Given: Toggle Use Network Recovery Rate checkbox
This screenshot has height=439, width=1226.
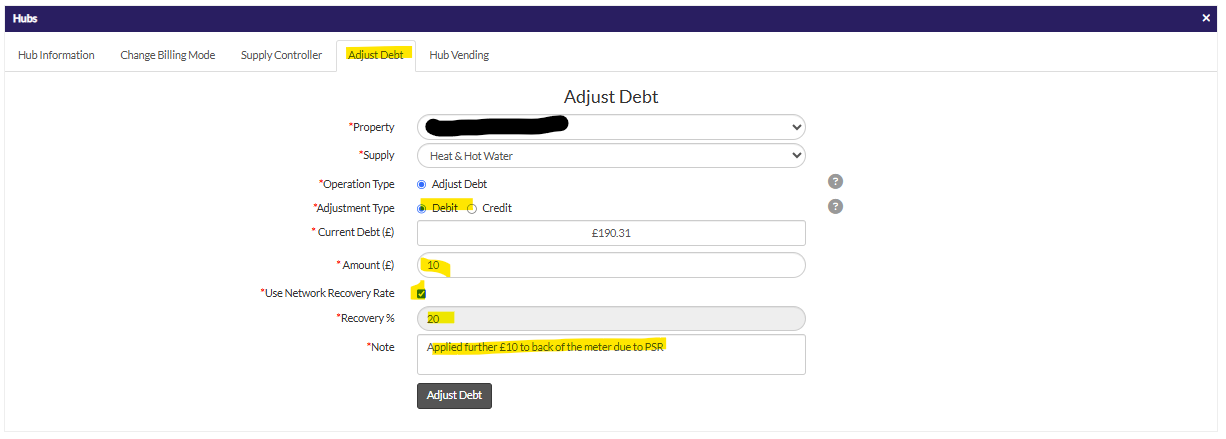Looking at the screenshot, I should (x=422, y=293).
